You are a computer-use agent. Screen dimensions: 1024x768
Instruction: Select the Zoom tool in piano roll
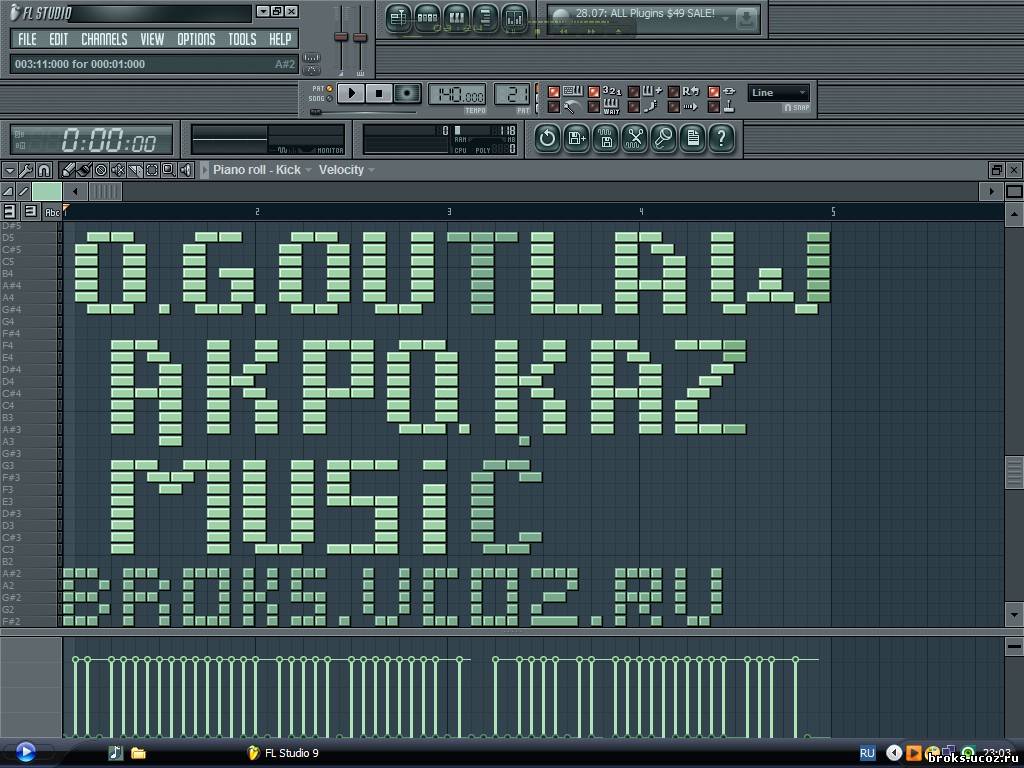[x=168, y=170]
